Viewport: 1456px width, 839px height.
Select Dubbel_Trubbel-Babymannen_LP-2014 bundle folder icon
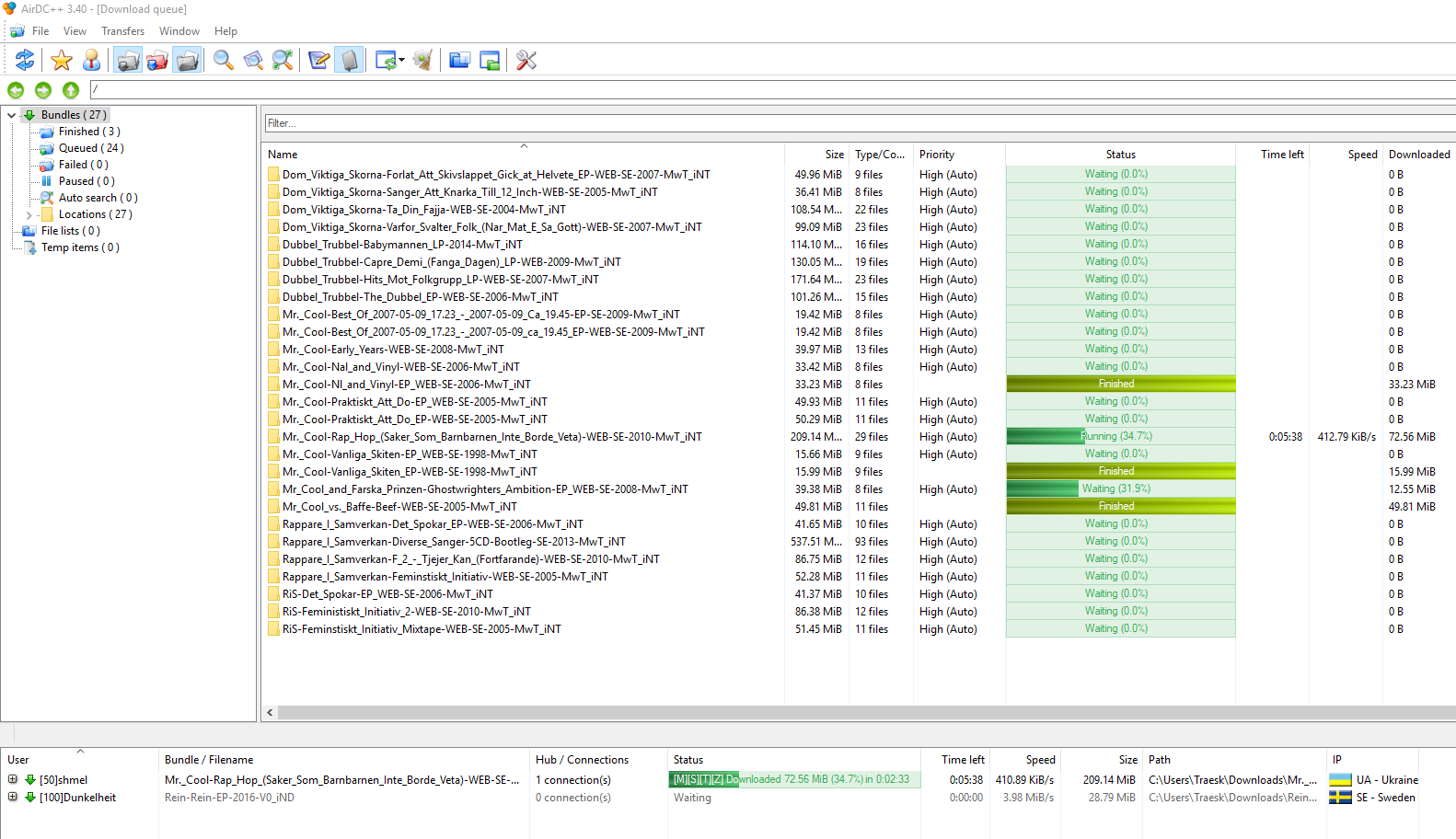[x=273, y=245]
